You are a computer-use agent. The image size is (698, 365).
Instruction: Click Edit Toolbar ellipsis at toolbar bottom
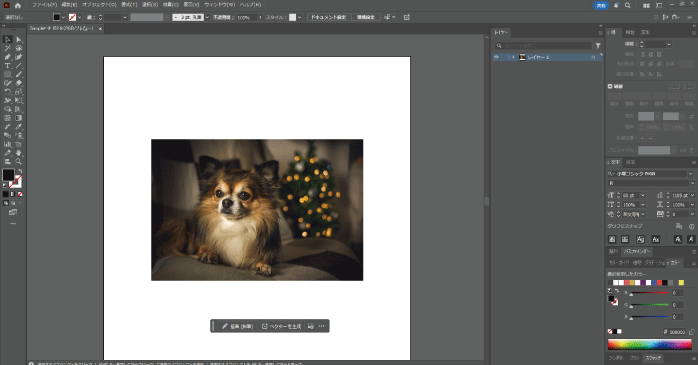[13, 224]
